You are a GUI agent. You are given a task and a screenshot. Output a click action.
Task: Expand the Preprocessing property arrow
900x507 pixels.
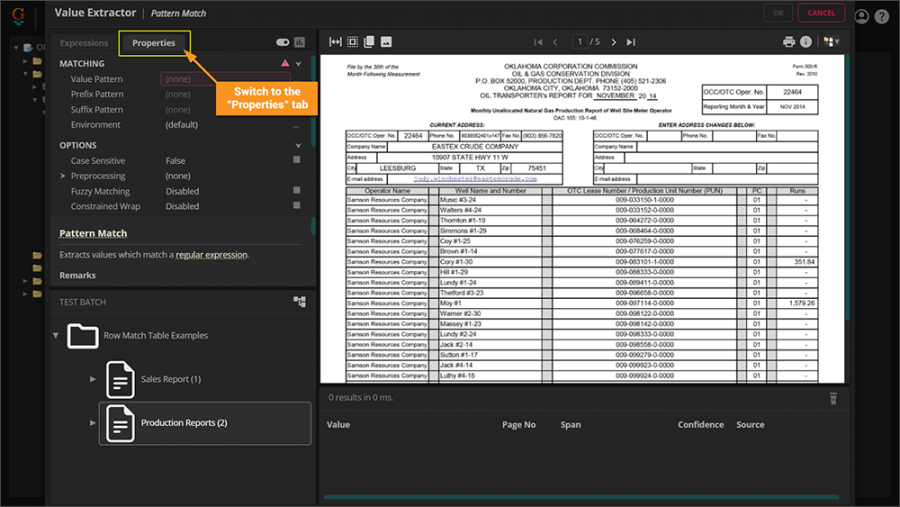[62, 176]
